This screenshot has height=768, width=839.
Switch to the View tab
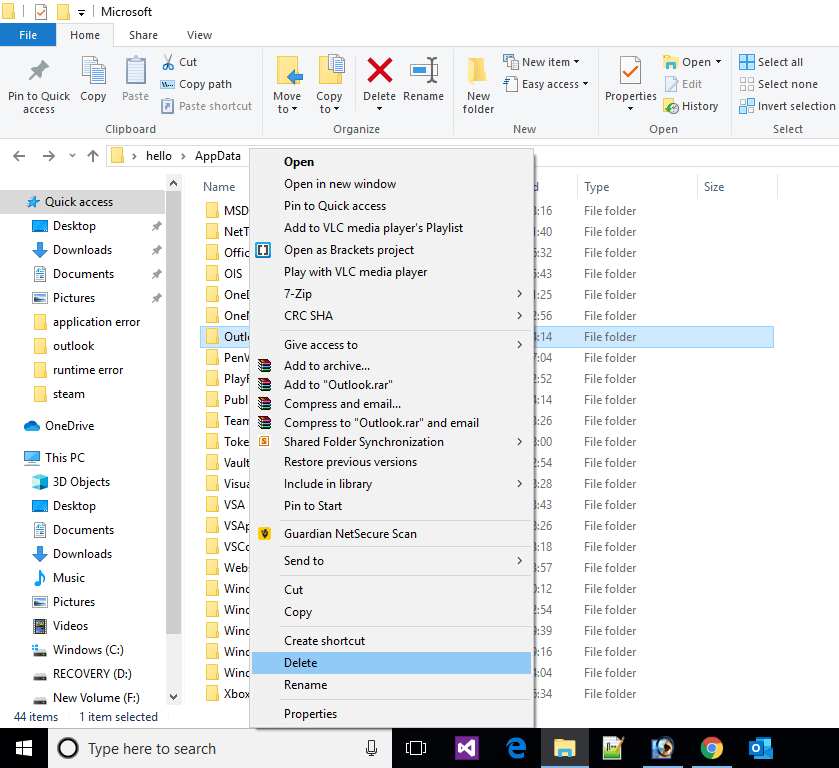click(x=199, y=35)
